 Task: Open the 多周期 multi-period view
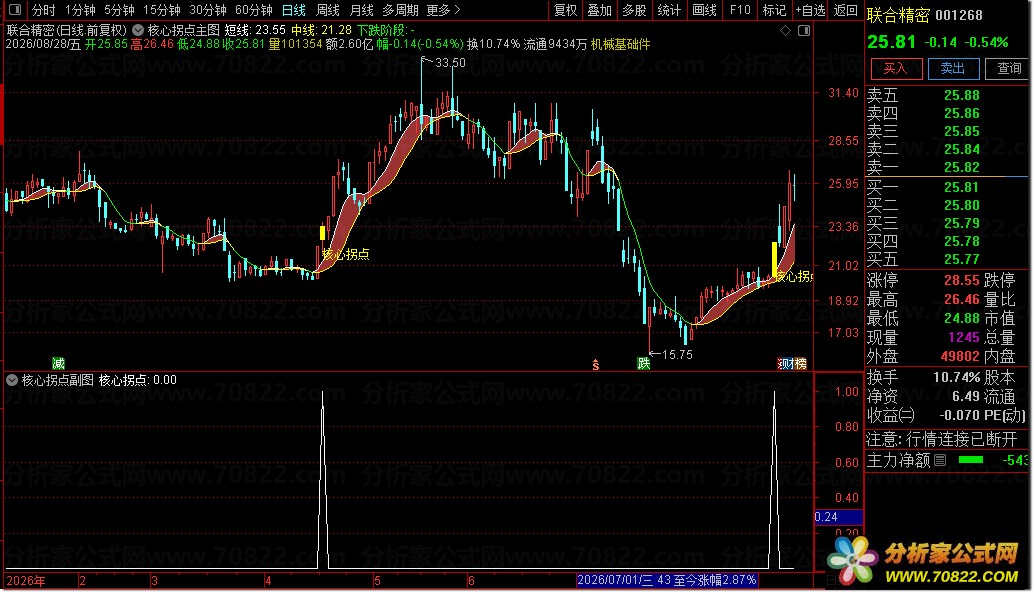[400, 10]
